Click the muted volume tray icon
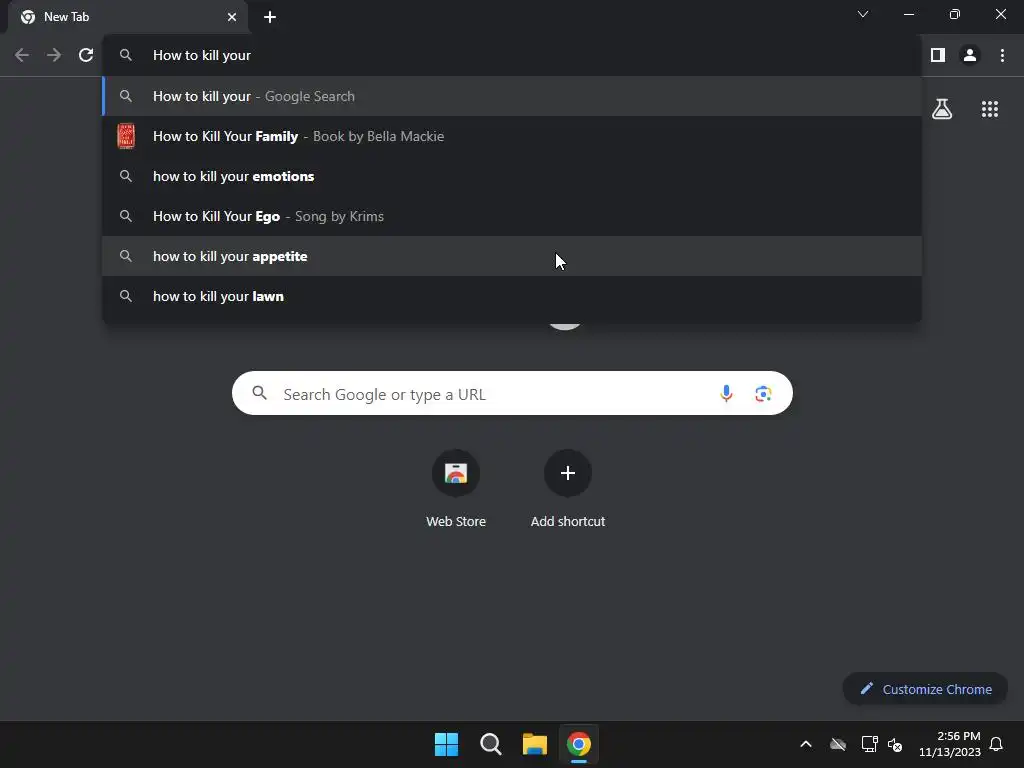This screenshot has width=1024, height=768. coord(895,744)
